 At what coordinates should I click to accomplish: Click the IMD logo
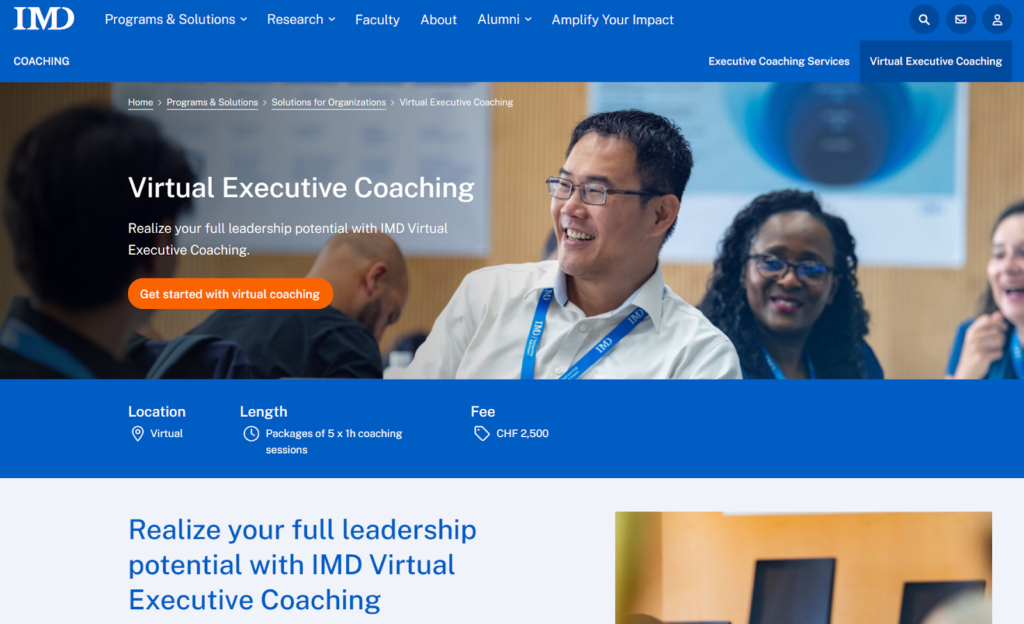pyautogui.click(x=44, y=19)
